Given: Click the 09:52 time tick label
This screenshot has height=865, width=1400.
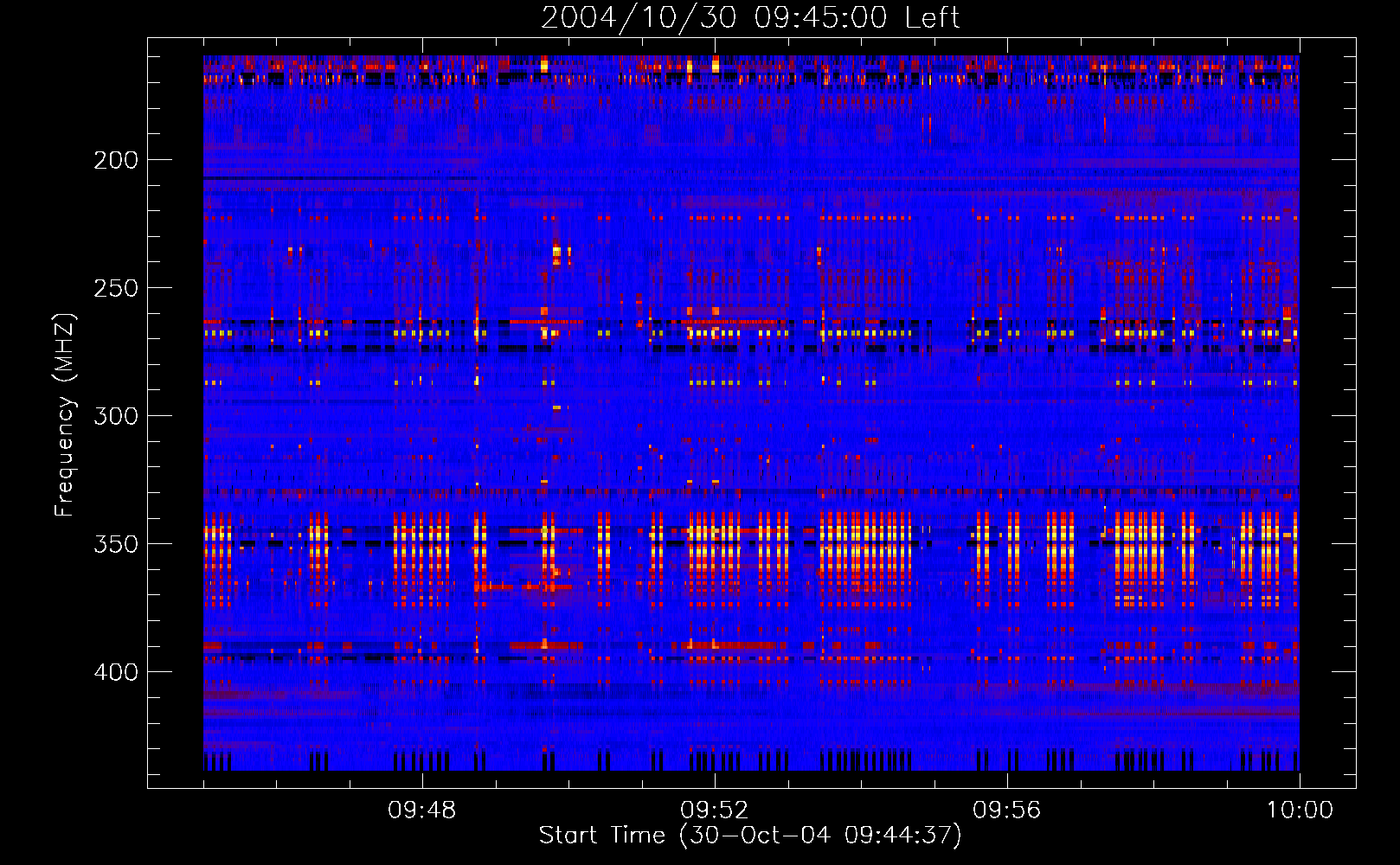Looking at the screenshot, I should point(715,811).
